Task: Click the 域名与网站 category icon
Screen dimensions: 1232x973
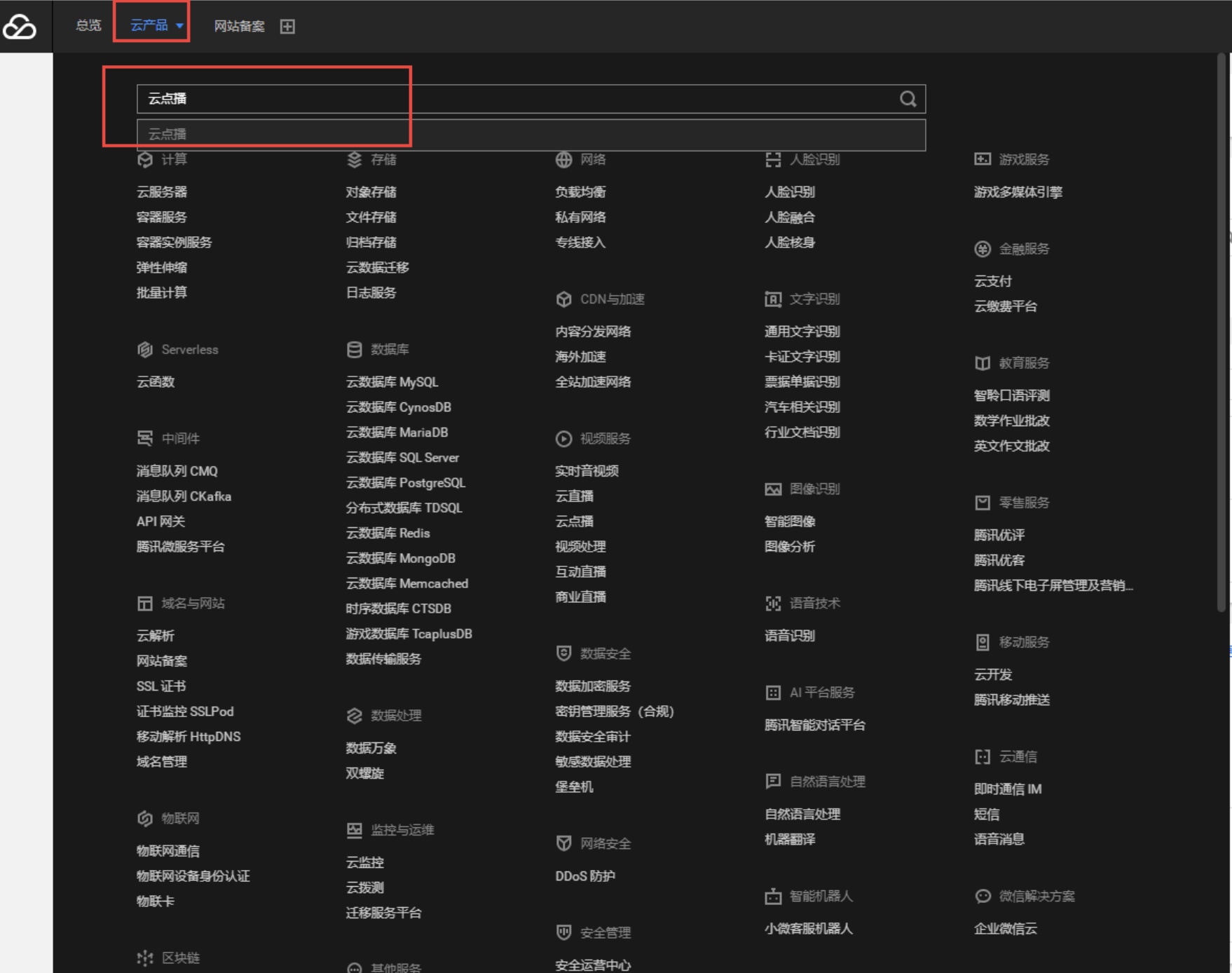Action: 145,604
